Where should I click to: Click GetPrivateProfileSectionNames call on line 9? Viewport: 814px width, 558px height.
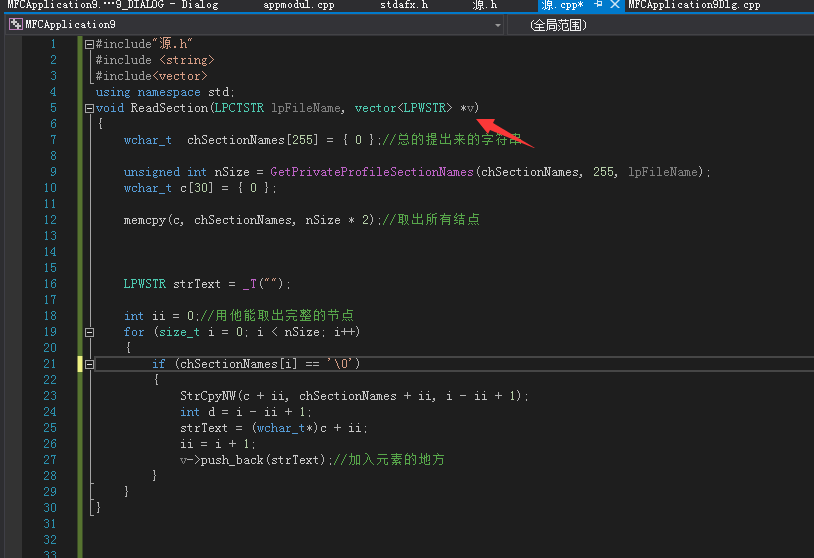[x=372, y=172]
